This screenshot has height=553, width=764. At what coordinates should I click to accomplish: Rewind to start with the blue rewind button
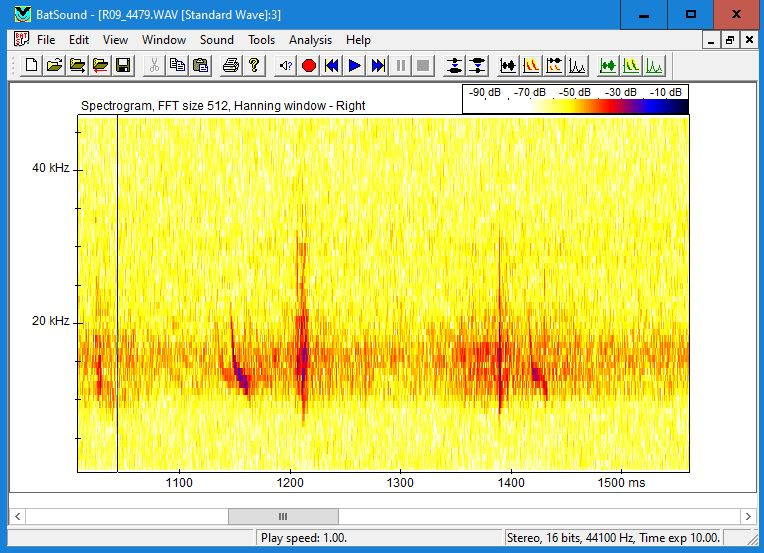(x=331, y=66)
